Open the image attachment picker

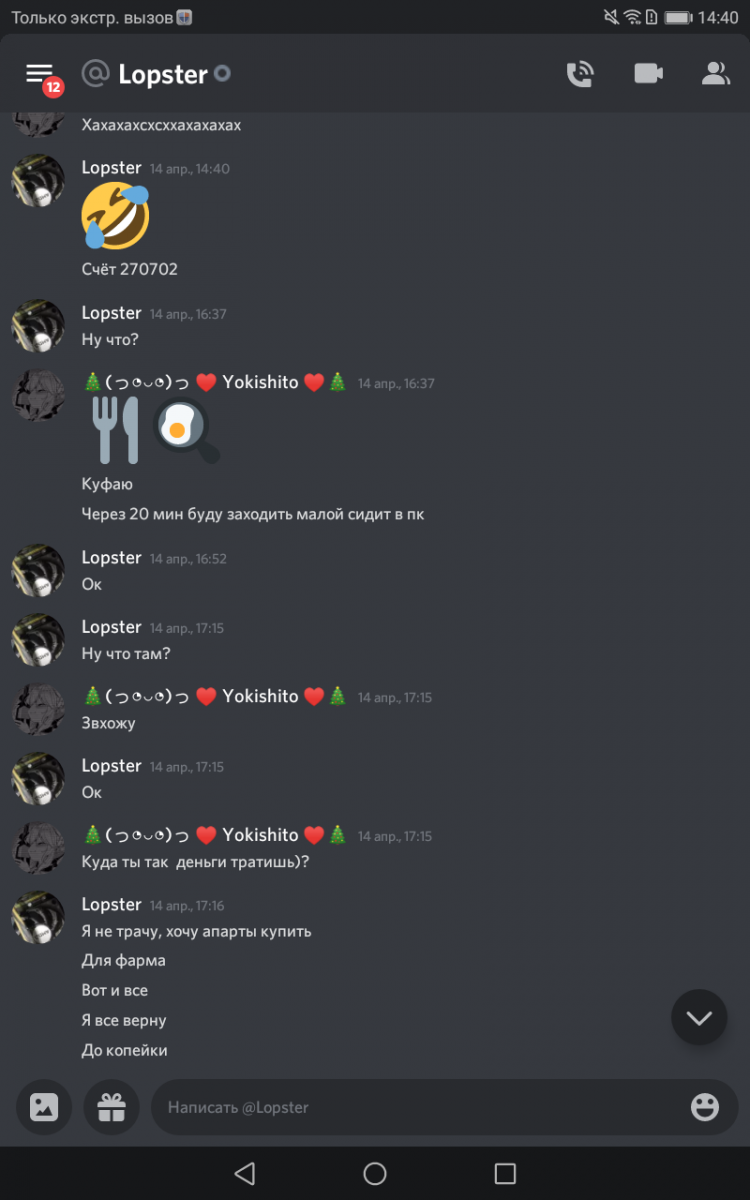[44, 1107]
